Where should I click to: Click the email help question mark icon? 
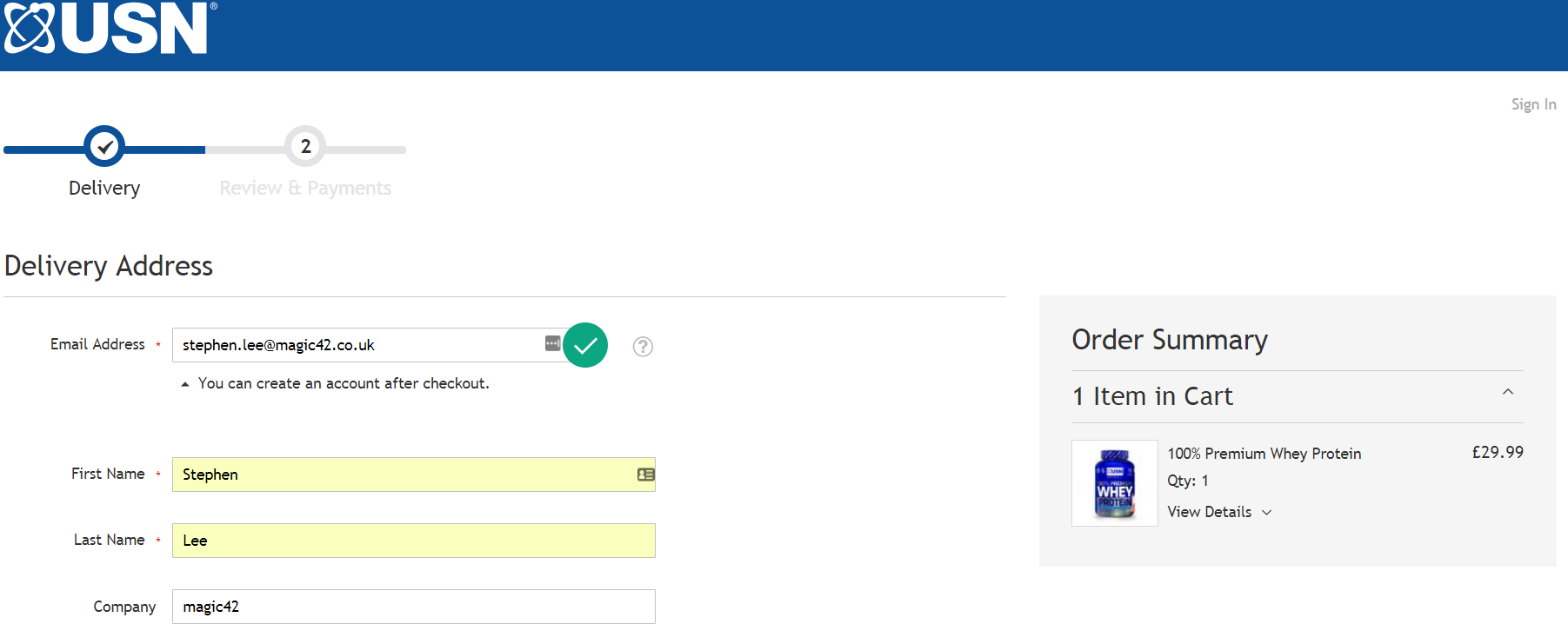(x=643, y=347)
